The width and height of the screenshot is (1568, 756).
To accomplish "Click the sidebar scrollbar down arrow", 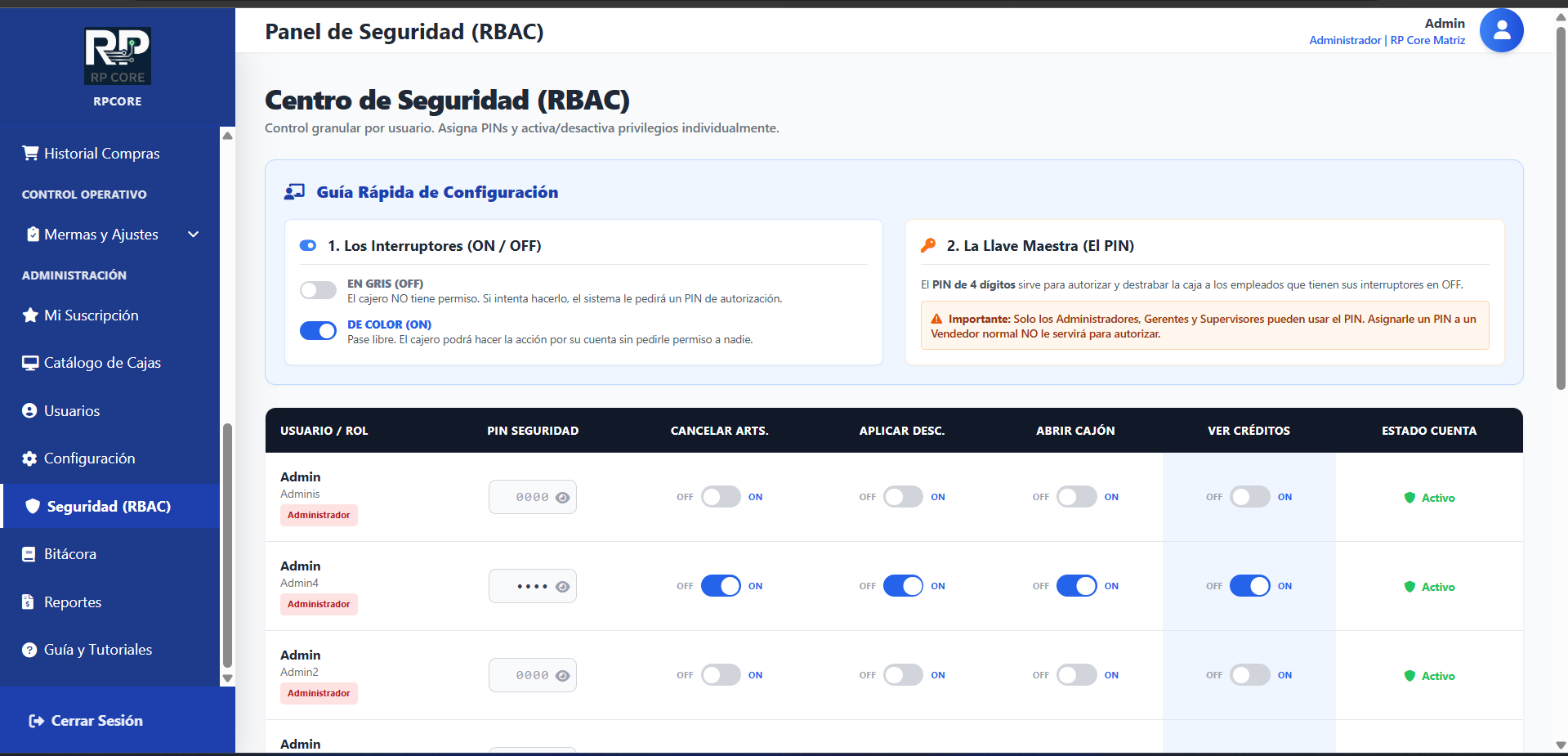I will pos(228,678).
